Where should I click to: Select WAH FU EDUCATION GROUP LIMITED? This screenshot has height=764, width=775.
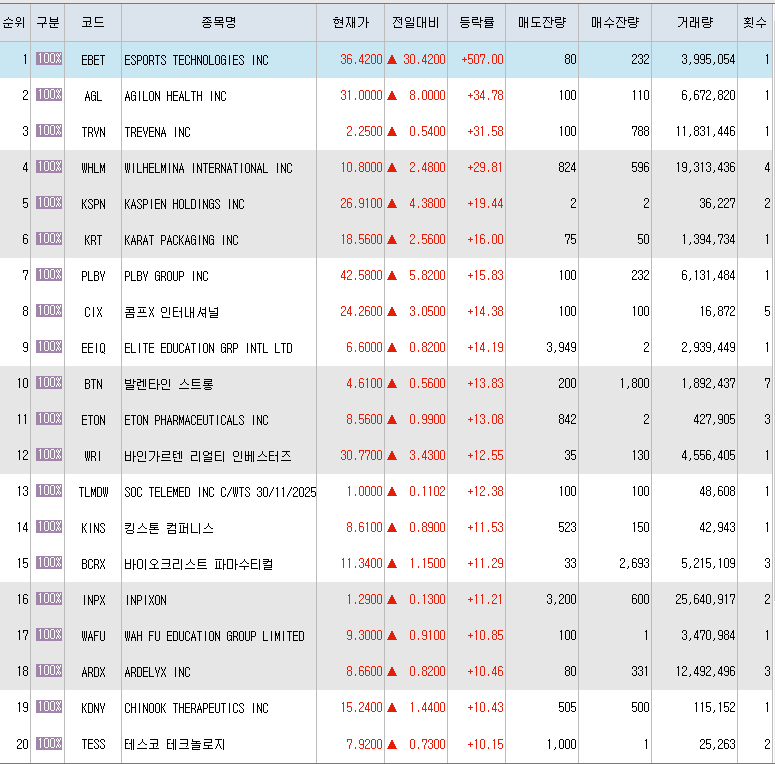pyautogui.click(x=214, y=636)
